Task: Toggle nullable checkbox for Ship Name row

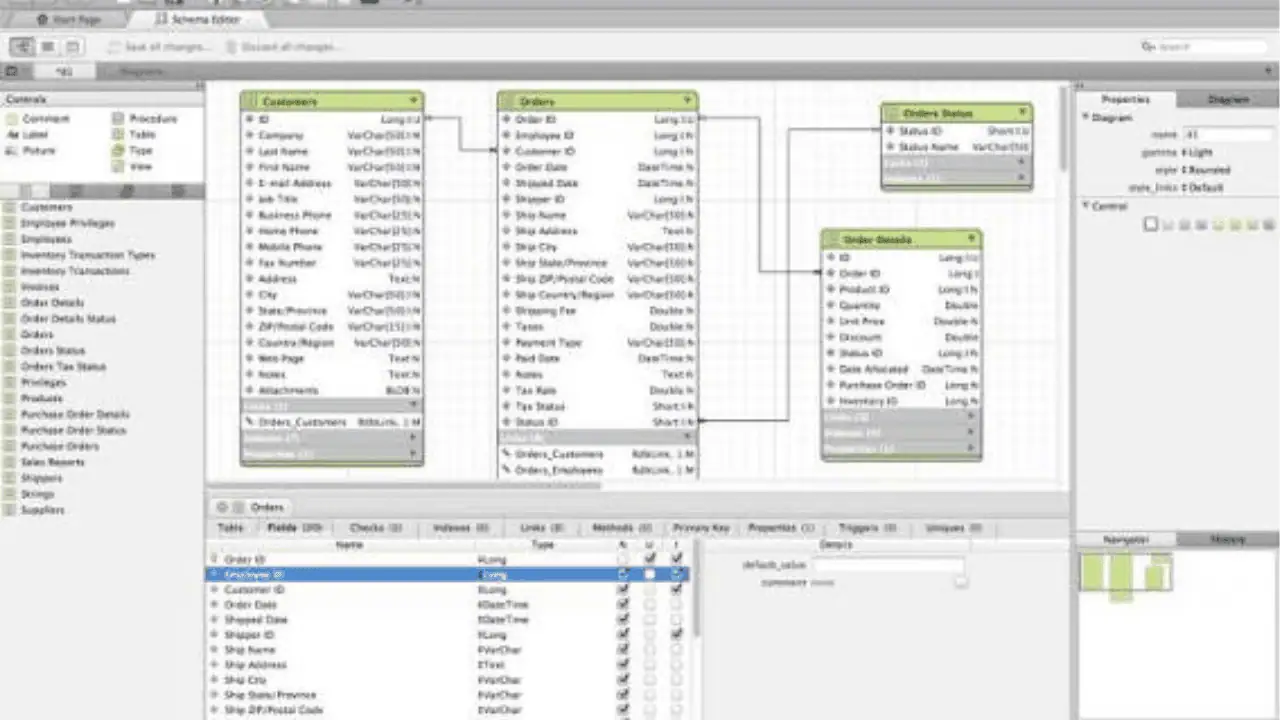Action: pos(623,650)
